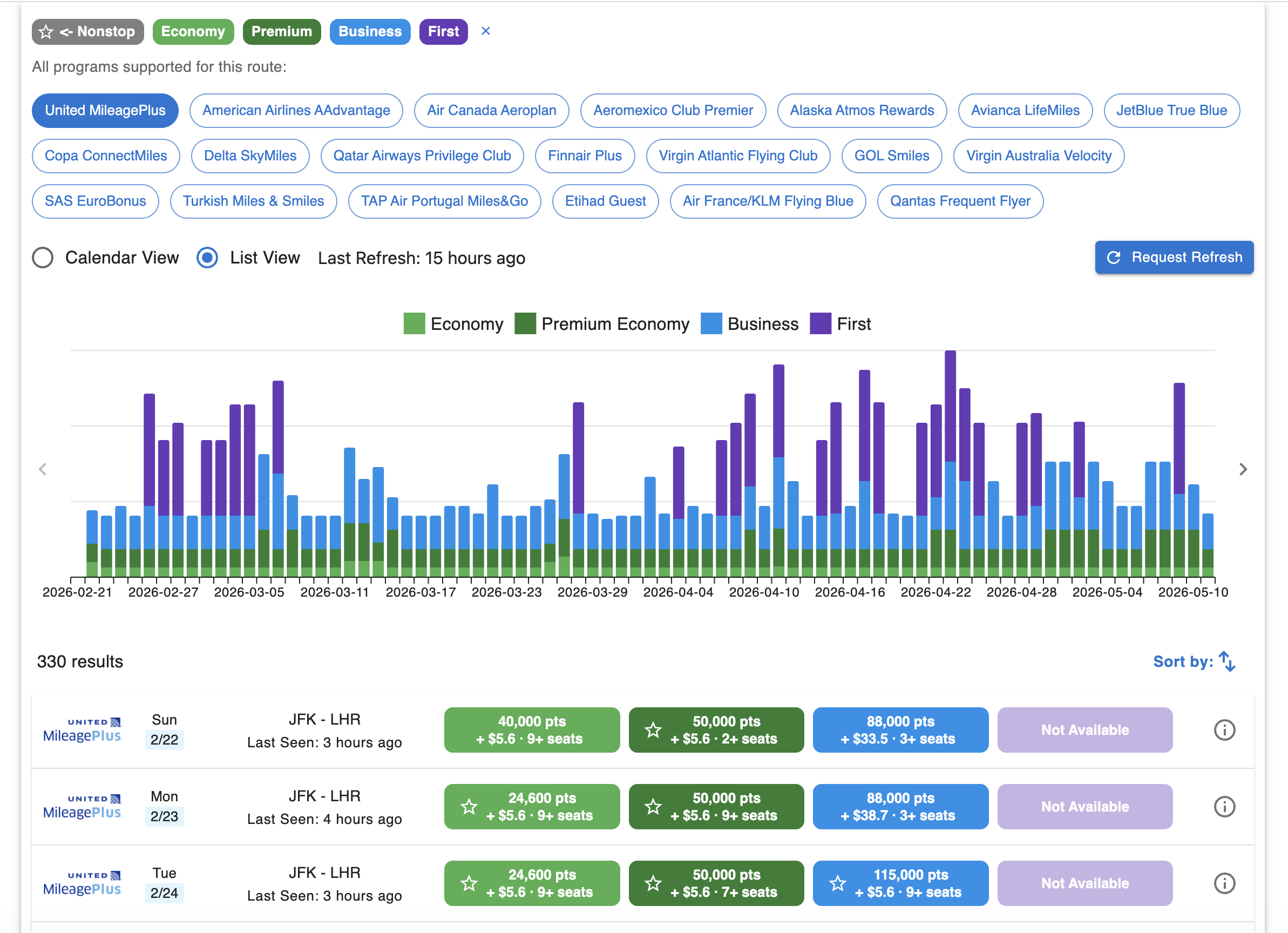
Task: Click the sort arrows icon
Action: (1227, 661)
